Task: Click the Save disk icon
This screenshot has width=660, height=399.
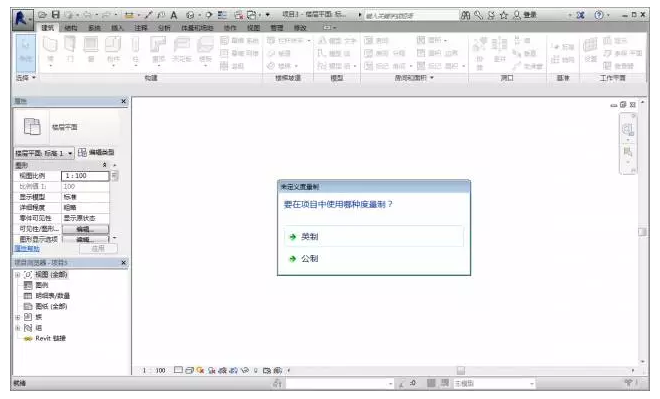Action: click(x=56, y=15)
